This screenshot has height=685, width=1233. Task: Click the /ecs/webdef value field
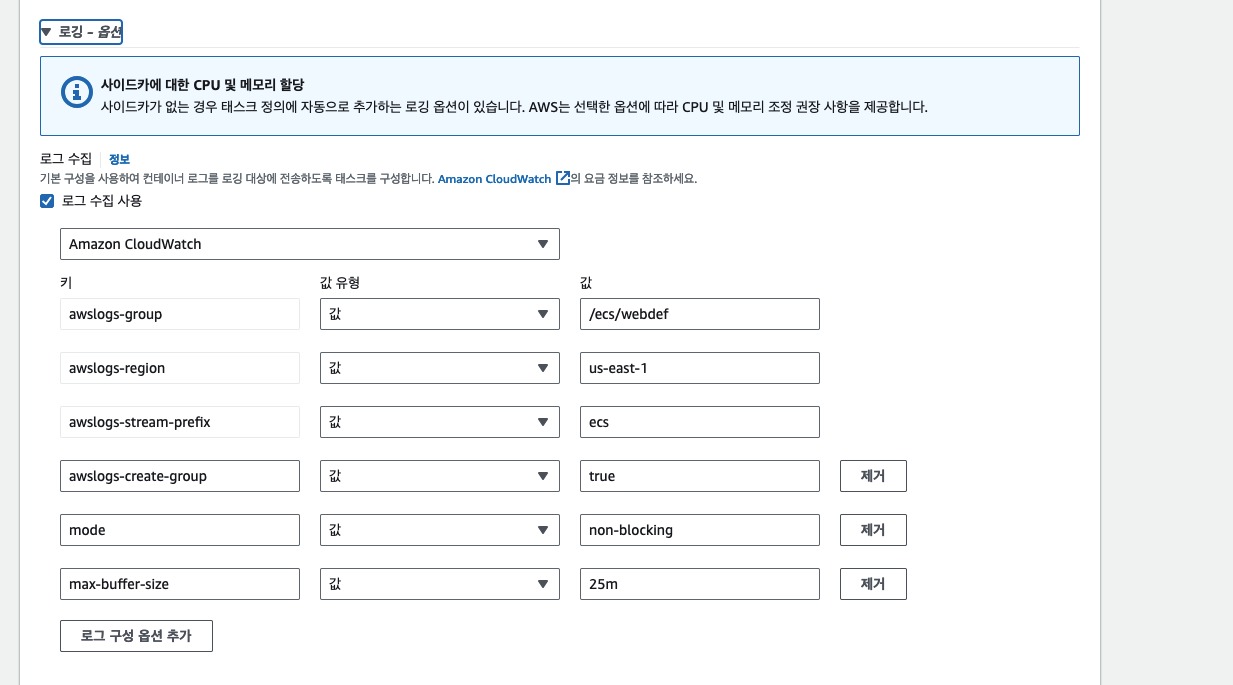700,314
